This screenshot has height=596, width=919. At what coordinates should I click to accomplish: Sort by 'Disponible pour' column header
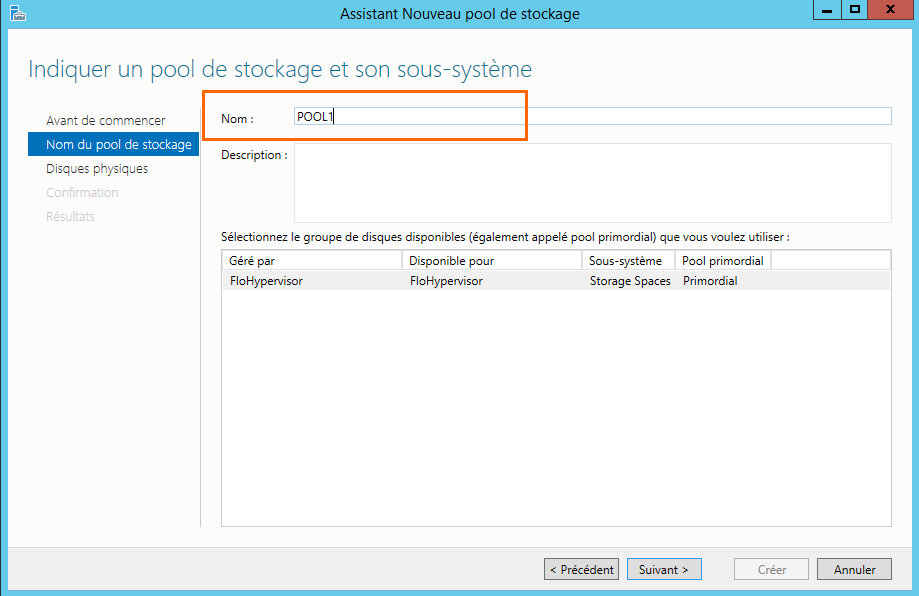[x=491, y=261]
